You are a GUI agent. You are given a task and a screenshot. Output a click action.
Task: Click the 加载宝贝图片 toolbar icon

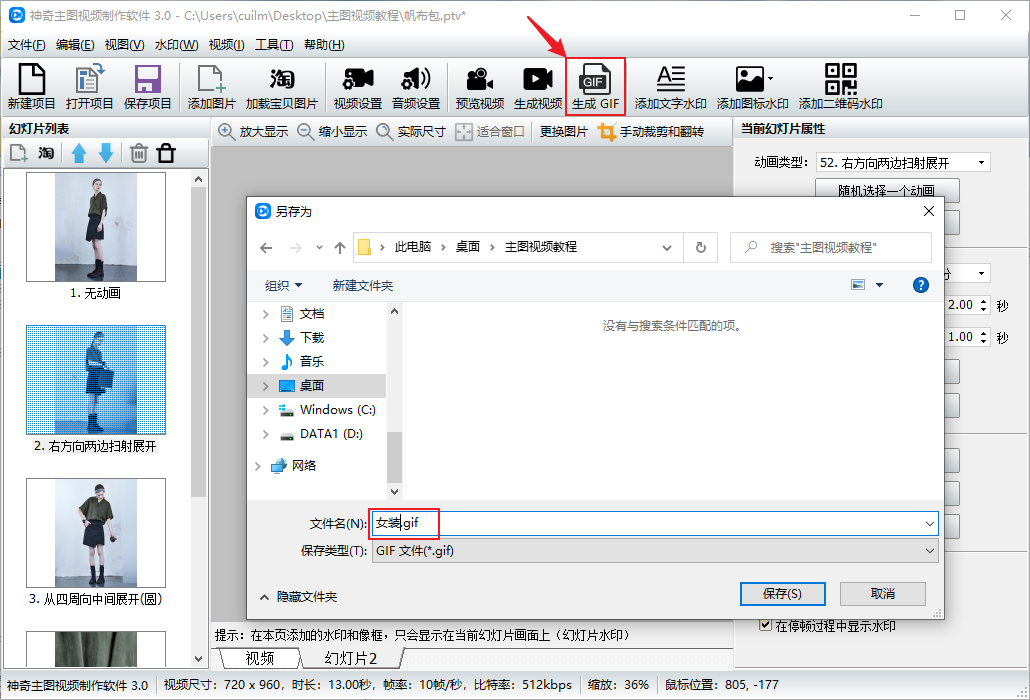pyautogui.click(x=282, y=86)
